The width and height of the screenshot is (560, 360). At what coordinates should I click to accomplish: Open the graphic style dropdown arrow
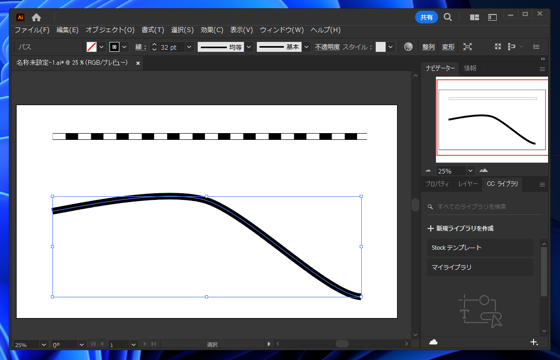[391, 47]
